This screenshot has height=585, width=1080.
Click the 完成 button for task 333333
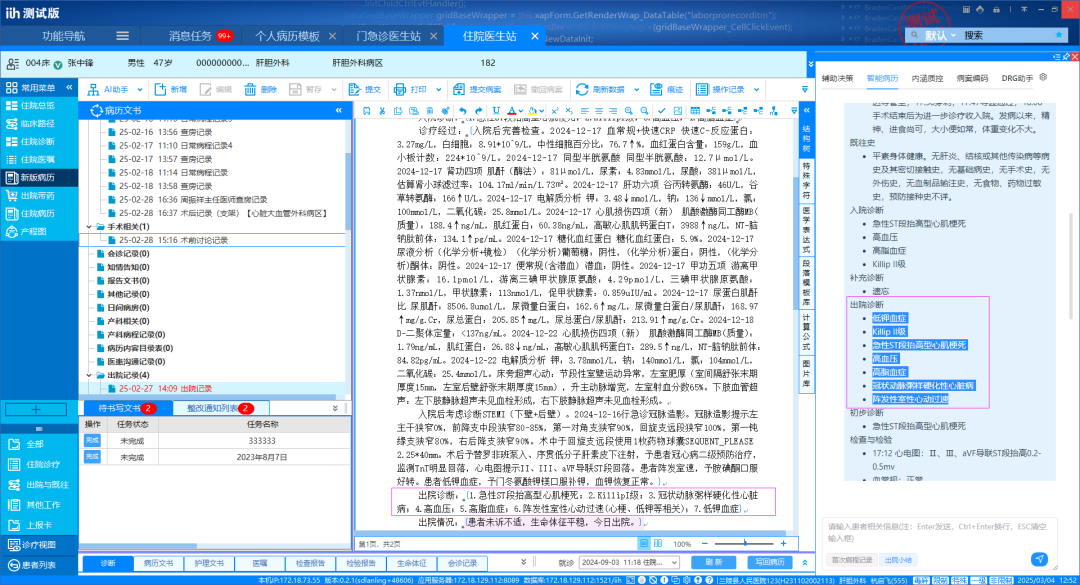92,440
